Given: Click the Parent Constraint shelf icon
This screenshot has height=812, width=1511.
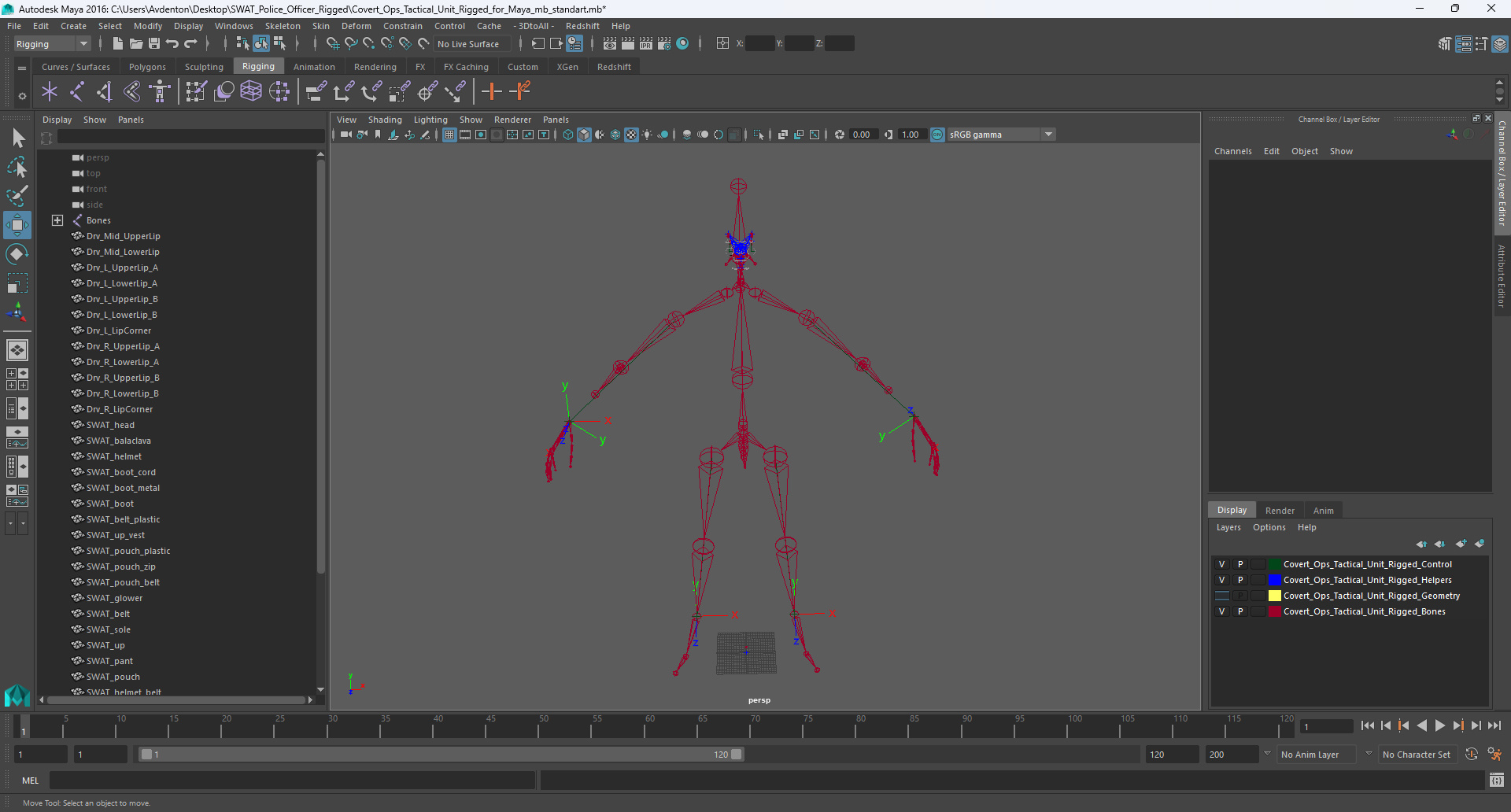Looking at the screenshot, I should (x=316, y=92).
